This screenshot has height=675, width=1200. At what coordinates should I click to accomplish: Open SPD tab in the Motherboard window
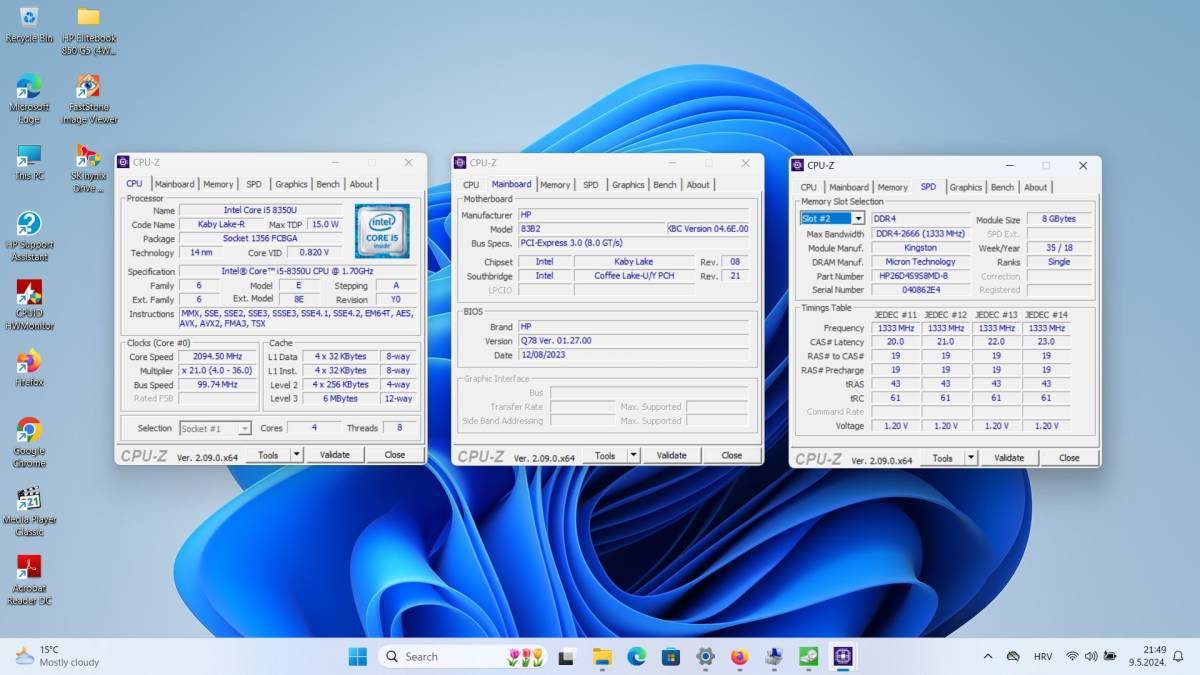coord(591,184)
